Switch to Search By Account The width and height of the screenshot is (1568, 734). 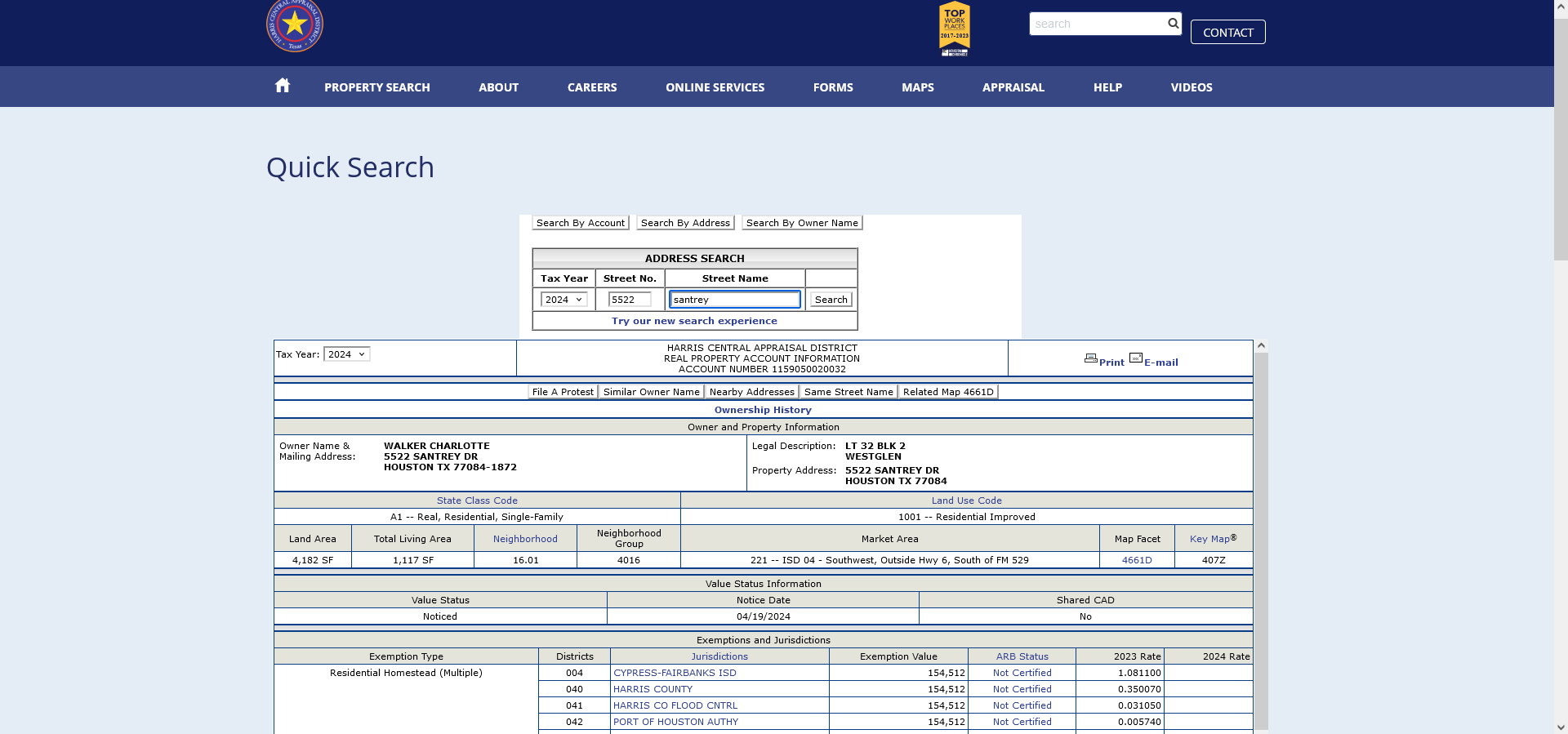pos(581,223)
